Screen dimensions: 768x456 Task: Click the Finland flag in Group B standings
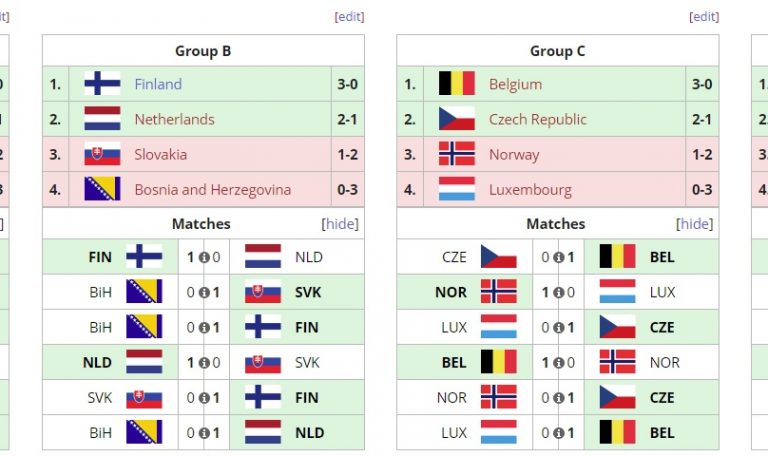(102, 84)
